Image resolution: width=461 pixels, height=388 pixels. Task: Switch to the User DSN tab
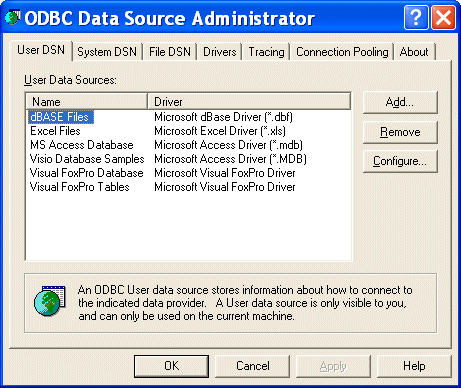(x=41, y=50)
